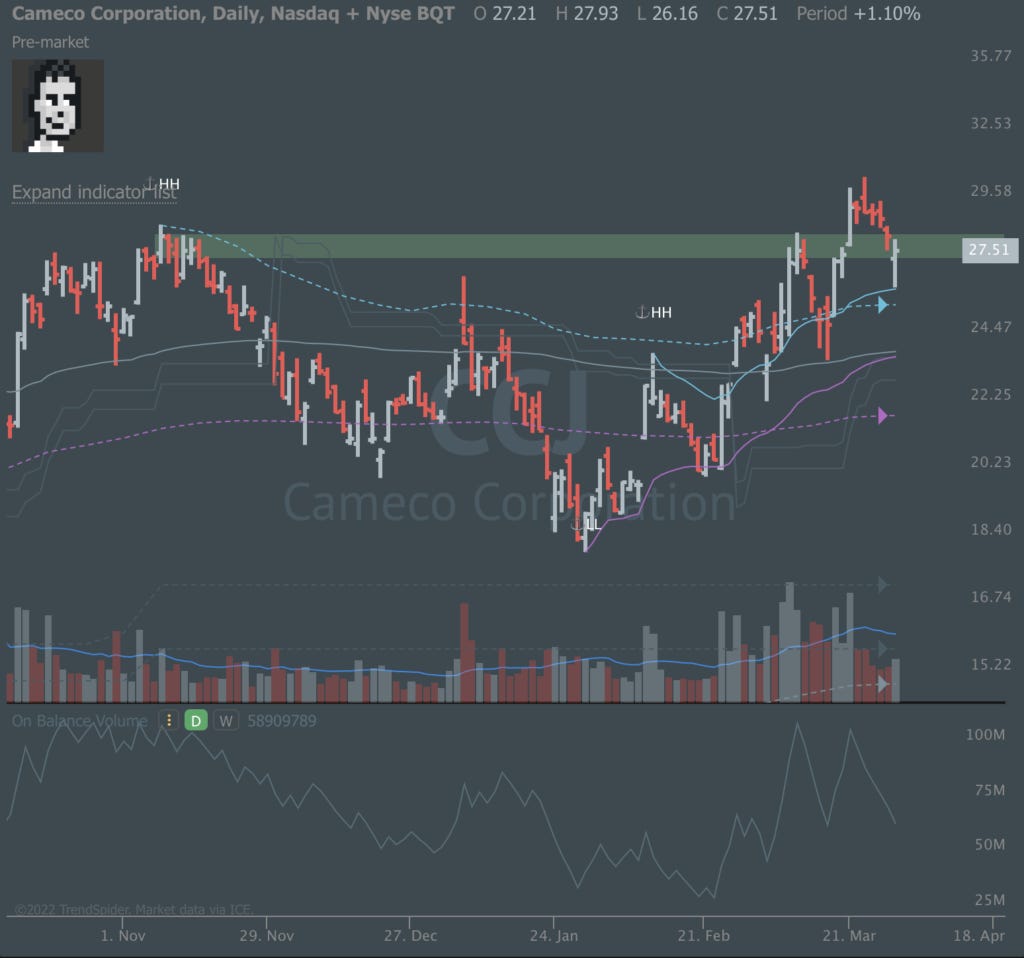Click the 27.51 current price label
Screen dimensions: 1024x958
click(989, 249)
